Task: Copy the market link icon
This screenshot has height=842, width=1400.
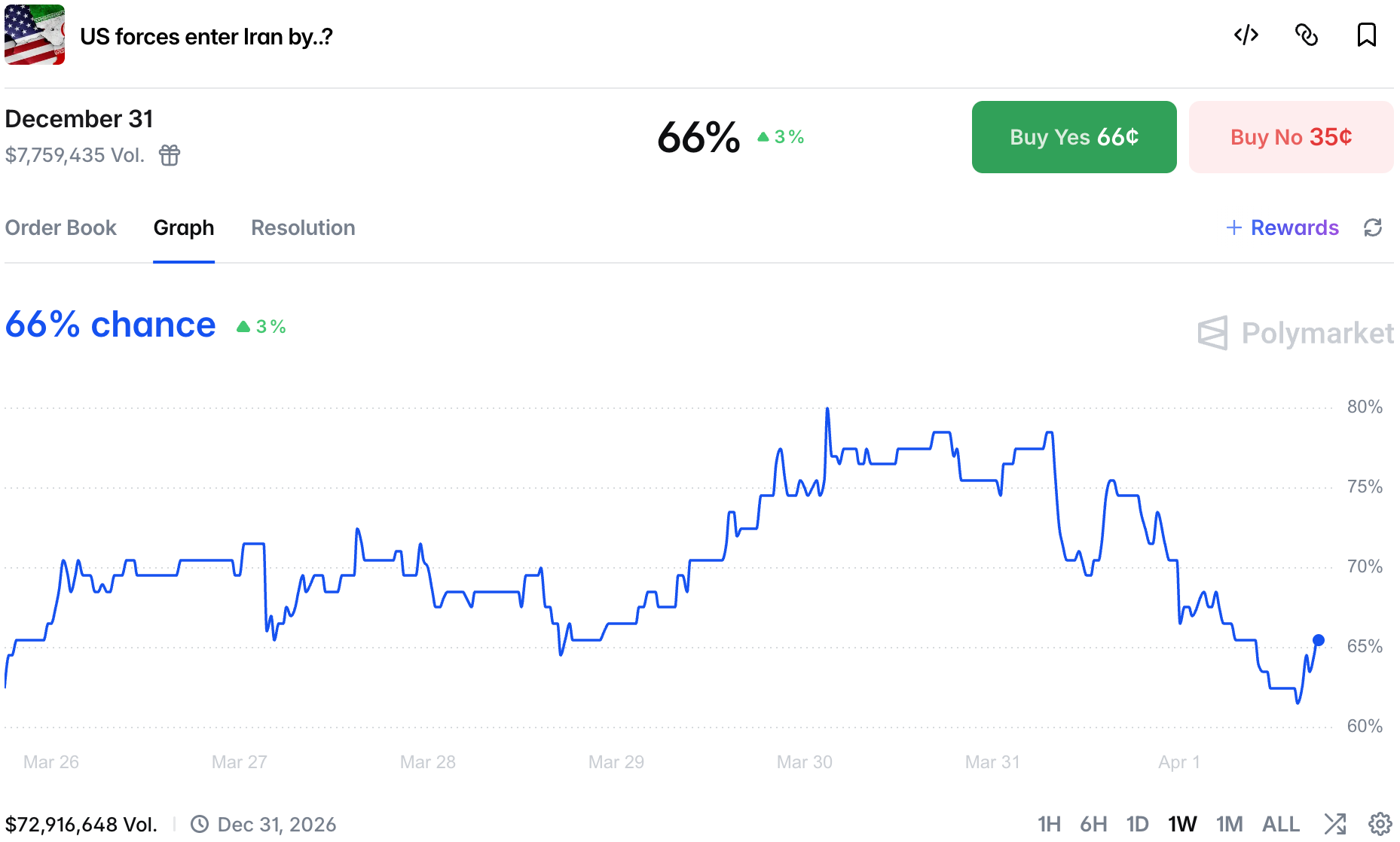Action: [x=1306, y=35]
